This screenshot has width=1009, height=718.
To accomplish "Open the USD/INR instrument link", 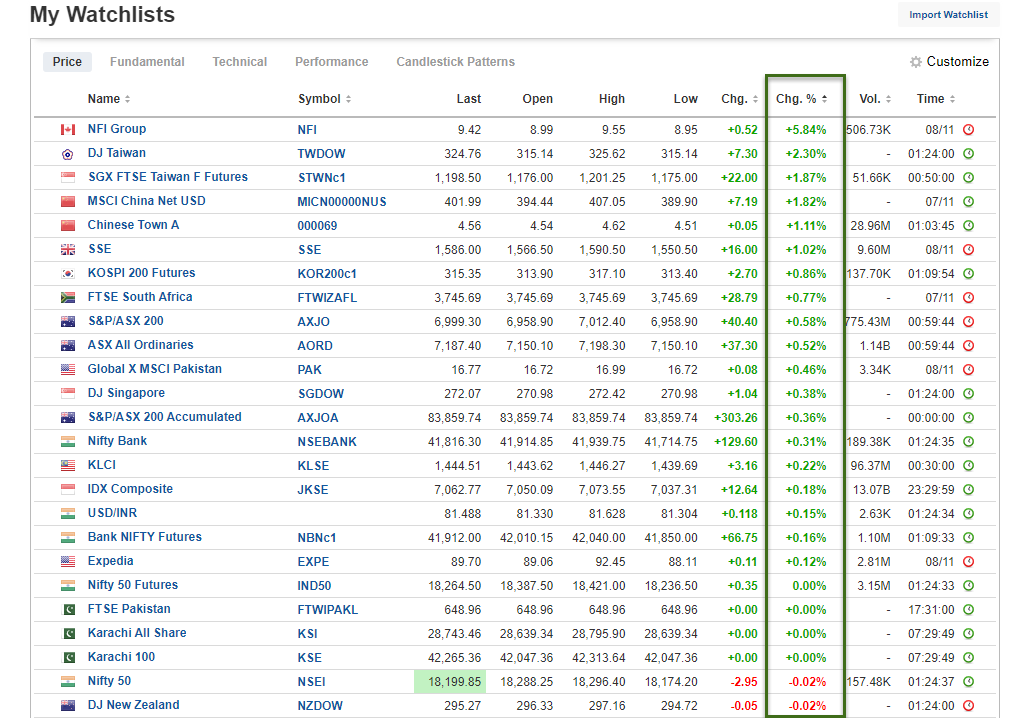I will tap(113, 513).
